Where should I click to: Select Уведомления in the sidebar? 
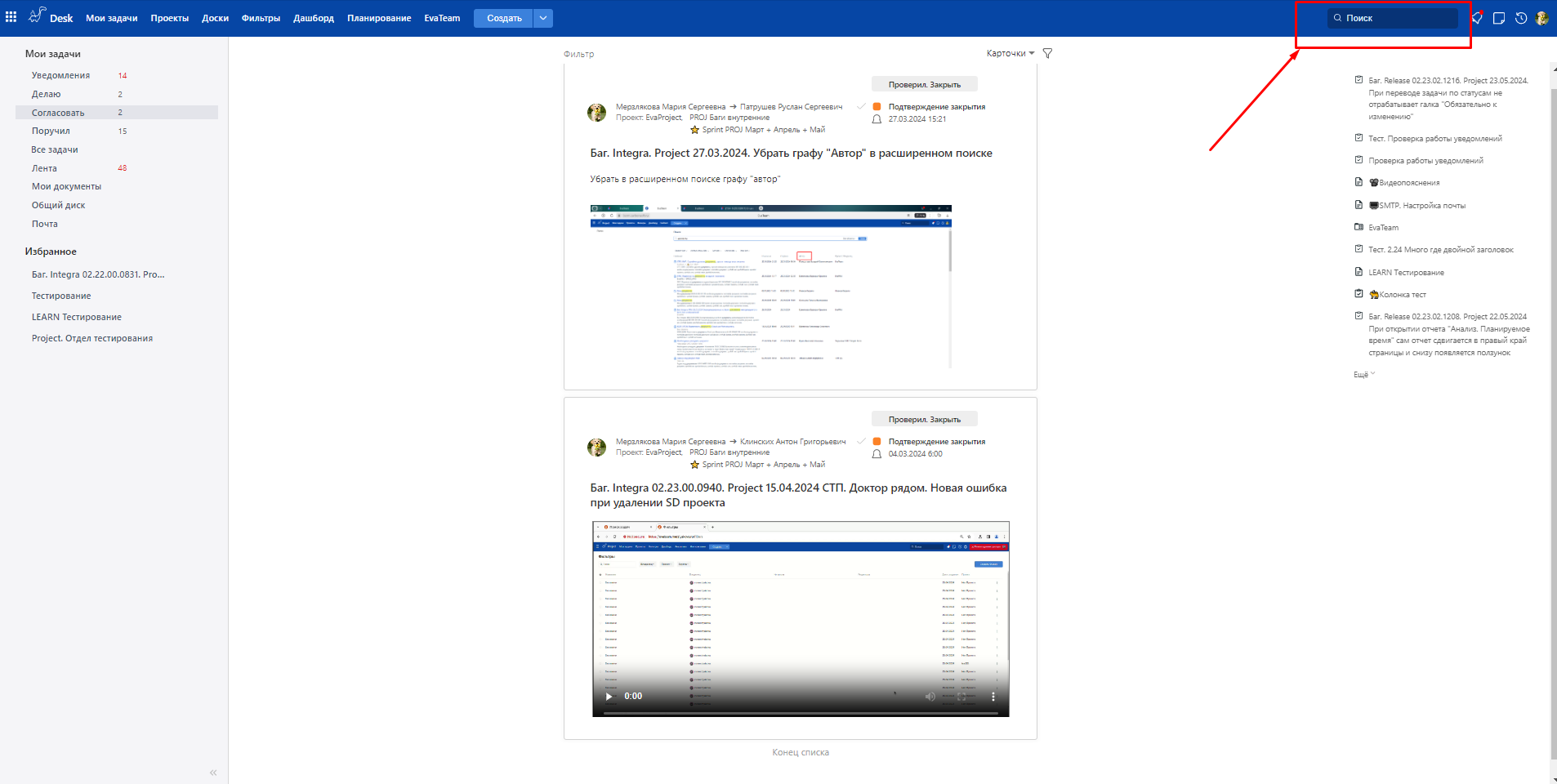tap(61, 75)
